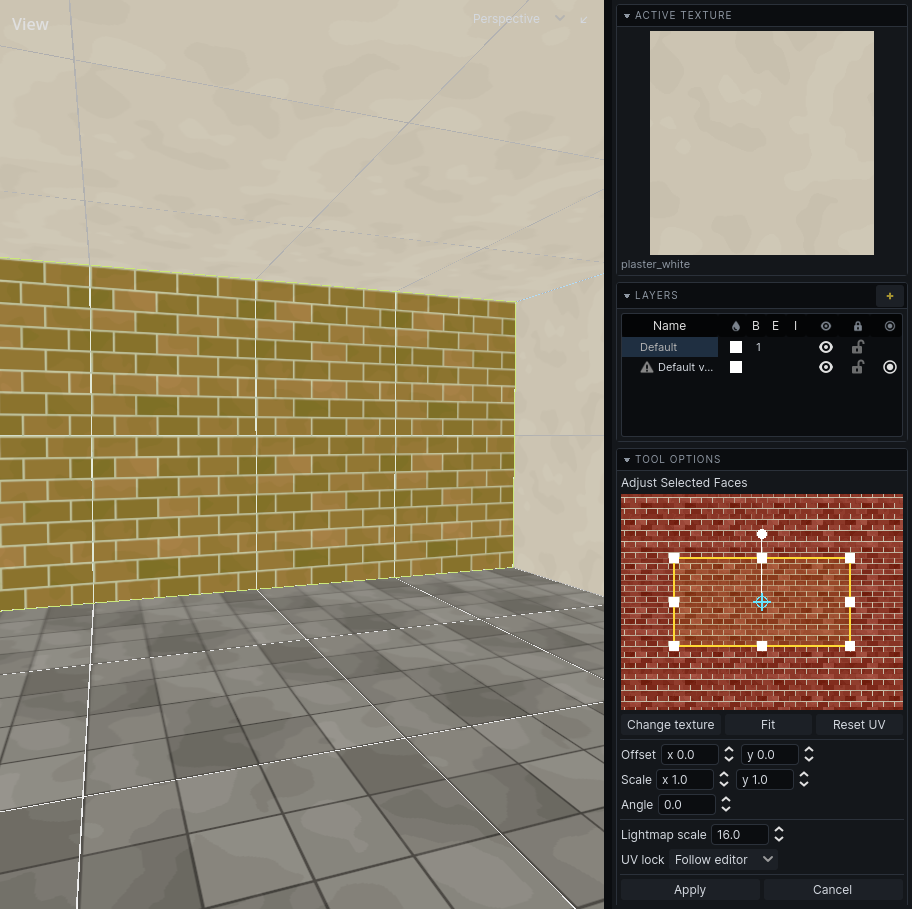Click the bottom-left UV selection handle
This screenshot has width=912, height=909.
pos(674,646)
